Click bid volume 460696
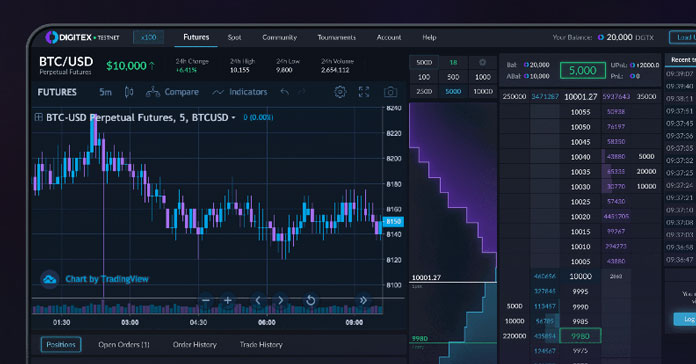This screenshot has height=364, width=696. pyautogui.click(x=545, y=276)
